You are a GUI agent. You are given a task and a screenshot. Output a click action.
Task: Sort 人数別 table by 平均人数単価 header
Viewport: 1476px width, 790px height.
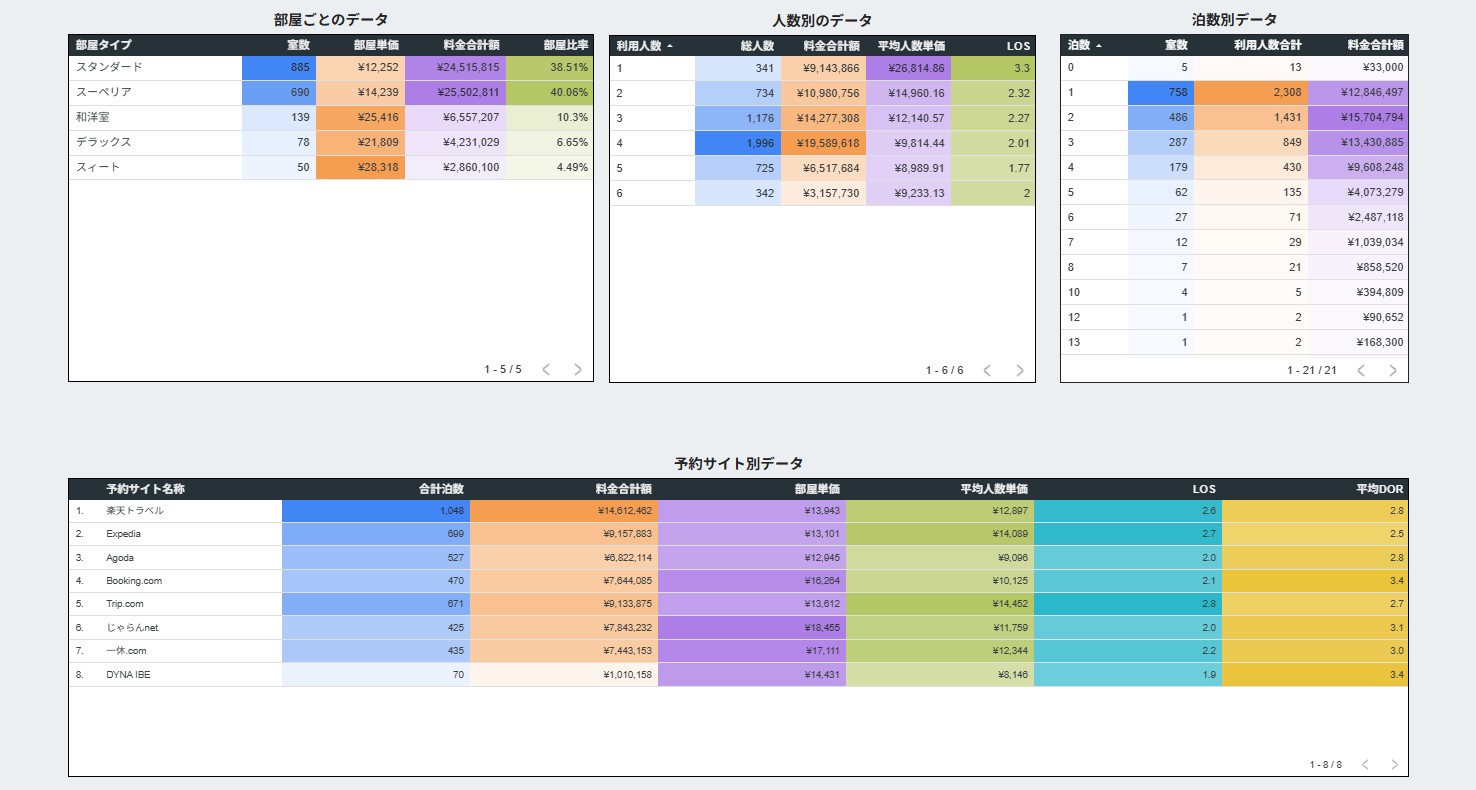point(911,46)
